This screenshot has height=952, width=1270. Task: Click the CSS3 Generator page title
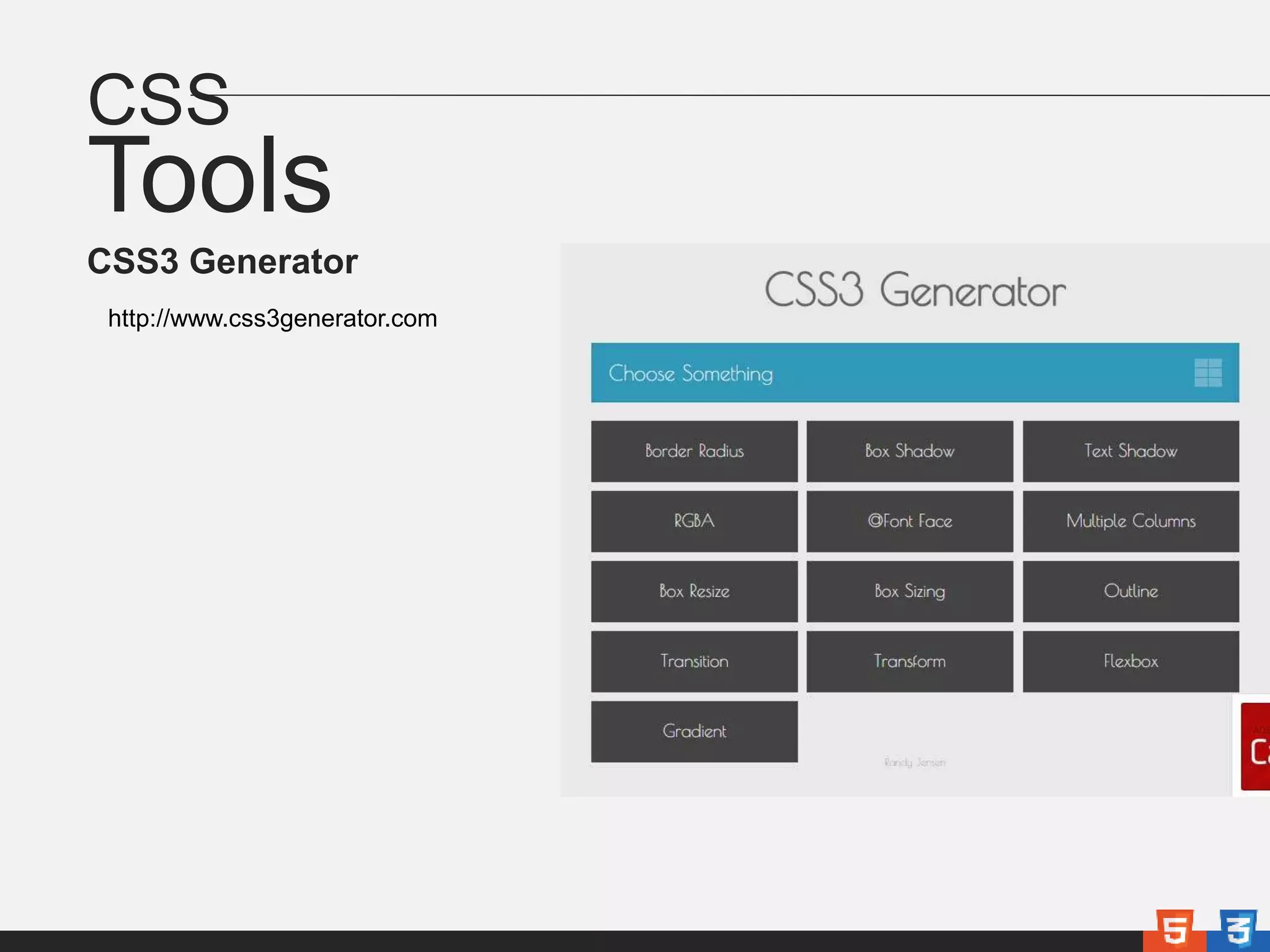[x=915, y=289]
